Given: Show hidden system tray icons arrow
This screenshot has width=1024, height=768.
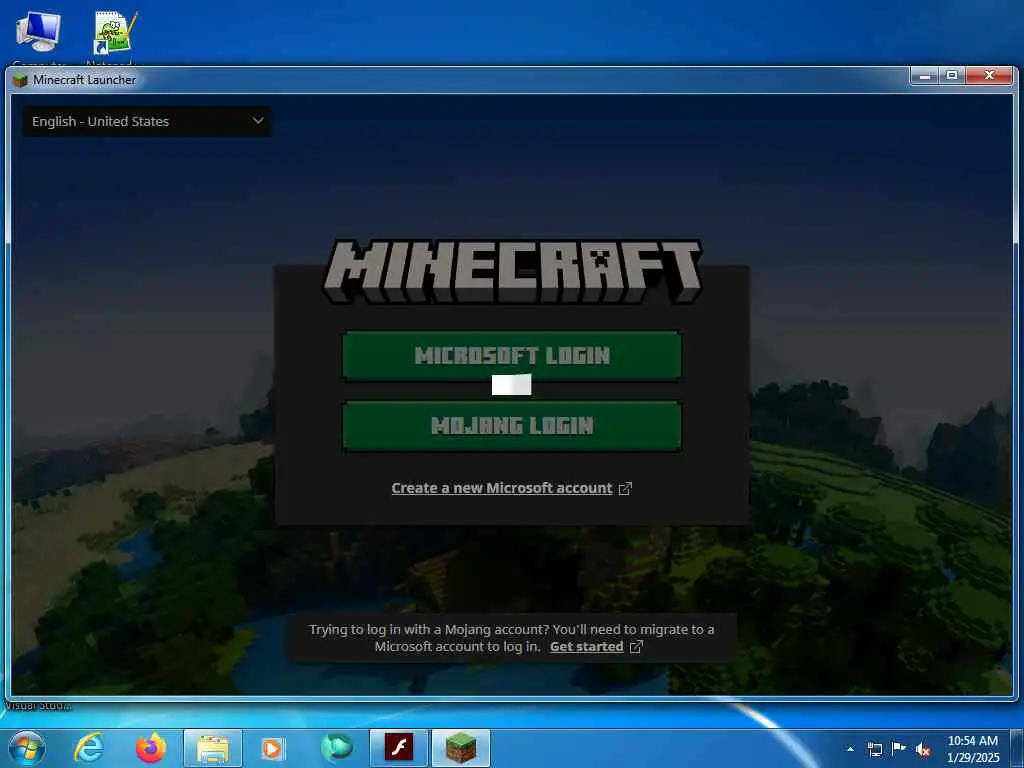Looking at the screenshot, I should tap(850, 749).
